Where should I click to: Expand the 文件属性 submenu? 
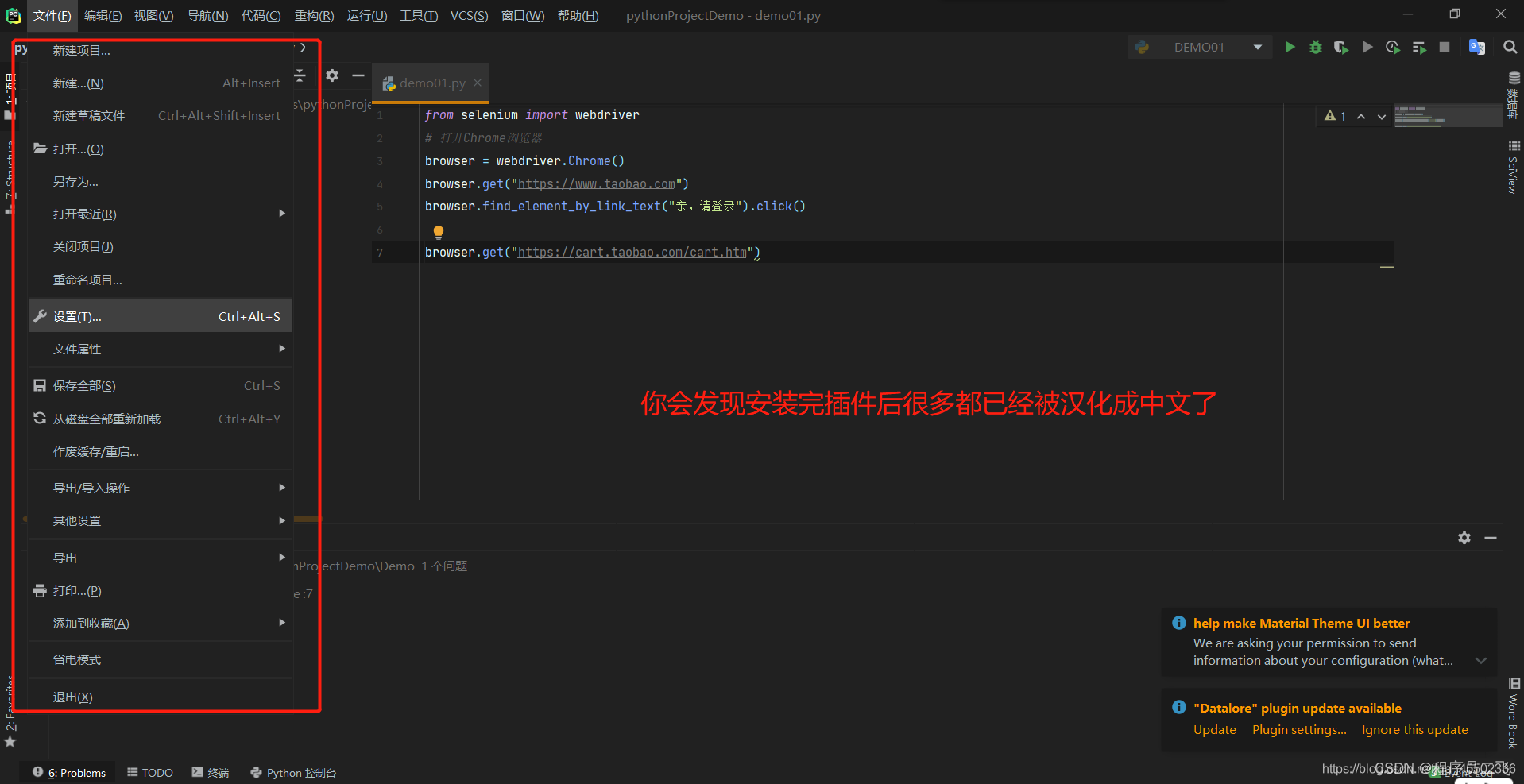[x=282, y=349]
